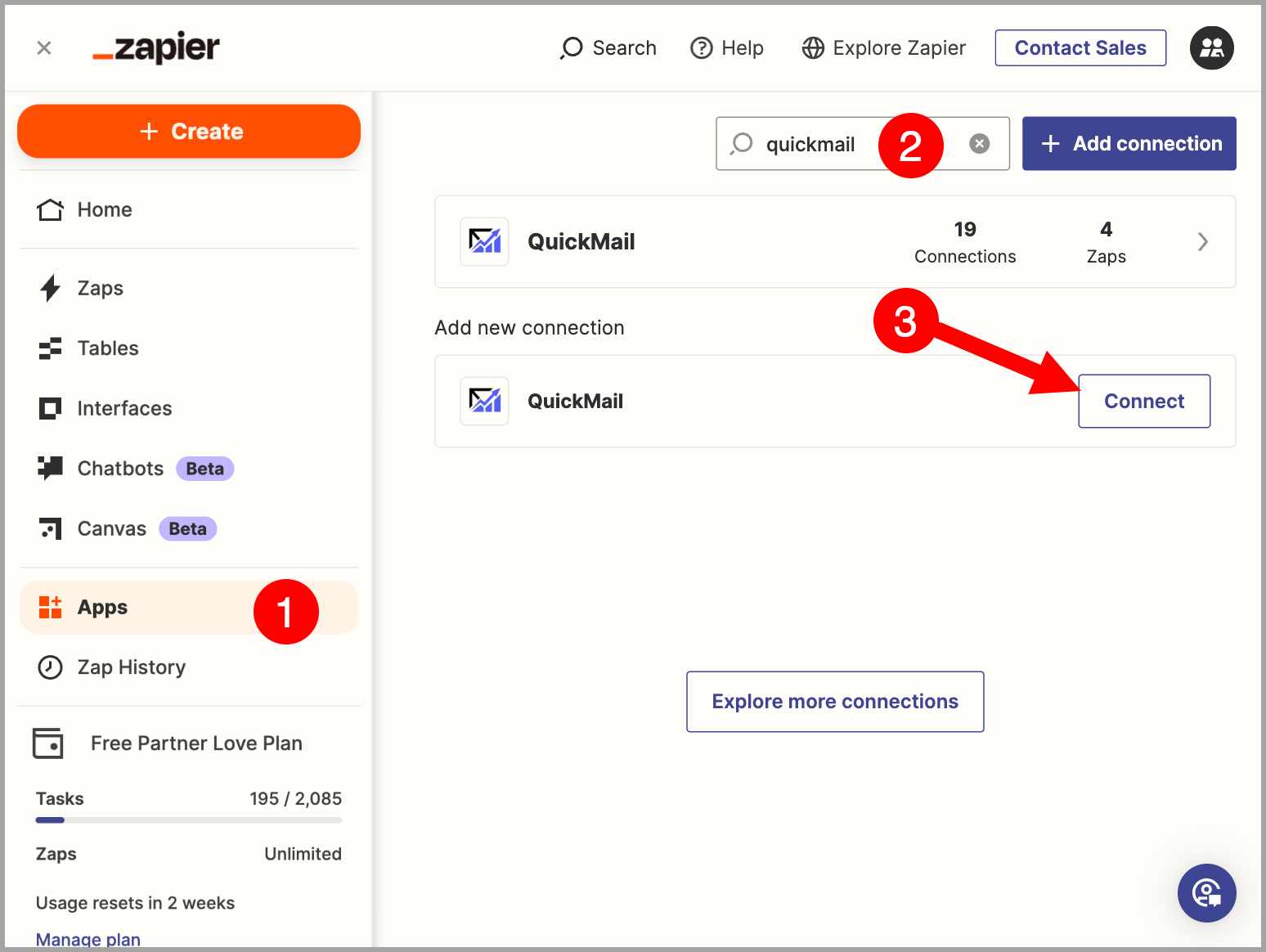1266x952 pixels.
Task: Open Interfaces from the sidebar
Action: (x=189, y=408)
